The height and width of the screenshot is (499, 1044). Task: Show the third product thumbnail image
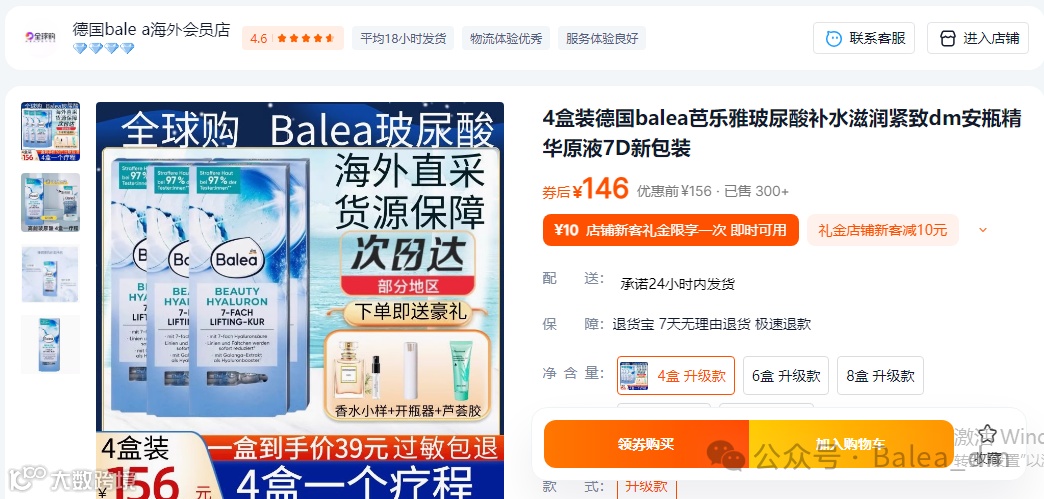(x=51, y=274)
